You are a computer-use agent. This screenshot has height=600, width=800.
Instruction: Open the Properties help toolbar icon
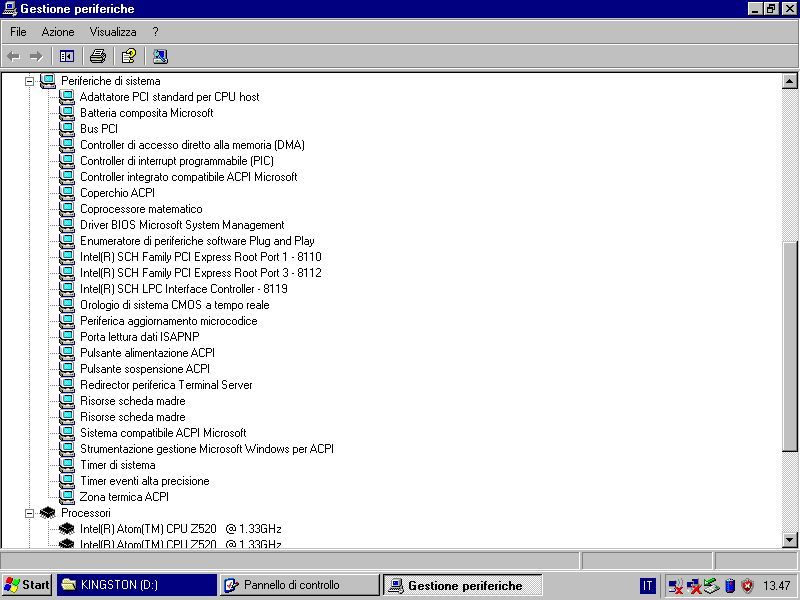(129, 56)
